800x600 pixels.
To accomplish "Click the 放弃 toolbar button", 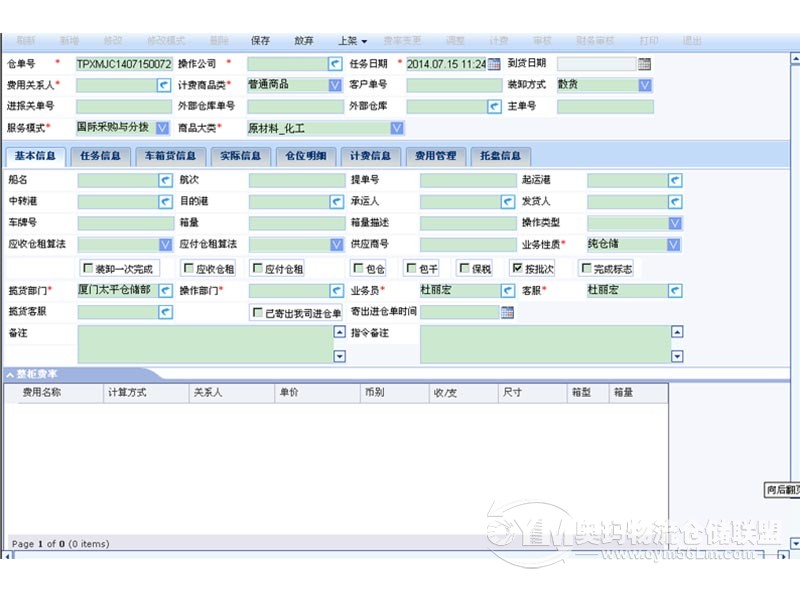I will point(304,41).
